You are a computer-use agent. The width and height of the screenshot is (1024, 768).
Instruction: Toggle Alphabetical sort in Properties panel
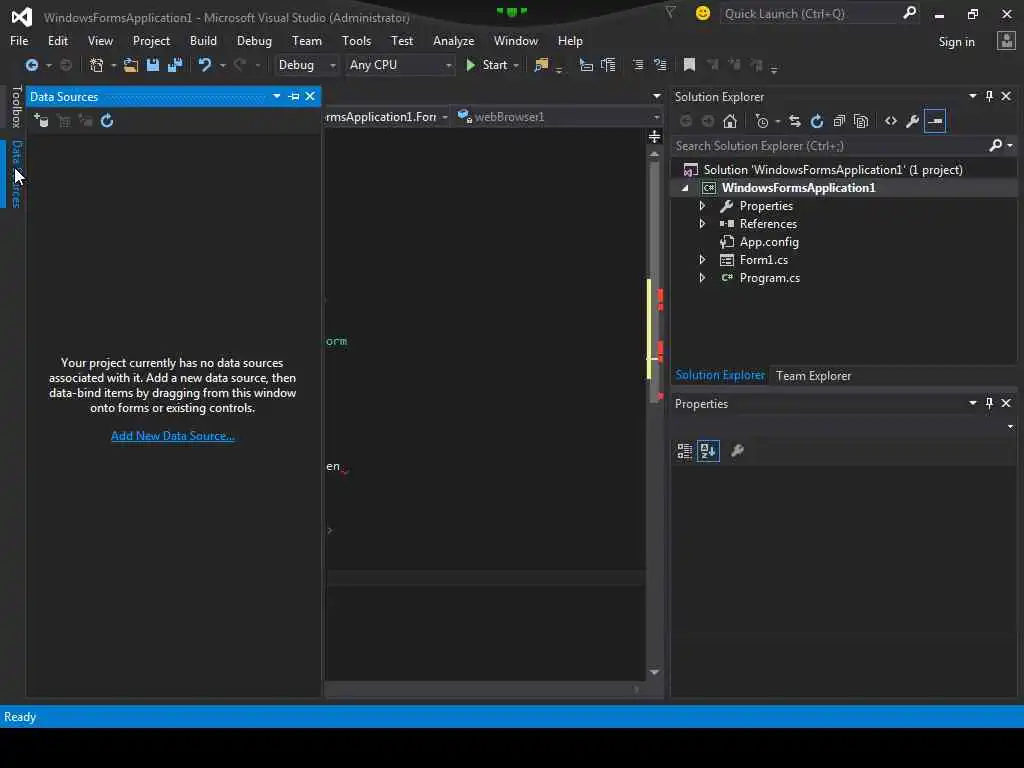(x=709, y=451)
